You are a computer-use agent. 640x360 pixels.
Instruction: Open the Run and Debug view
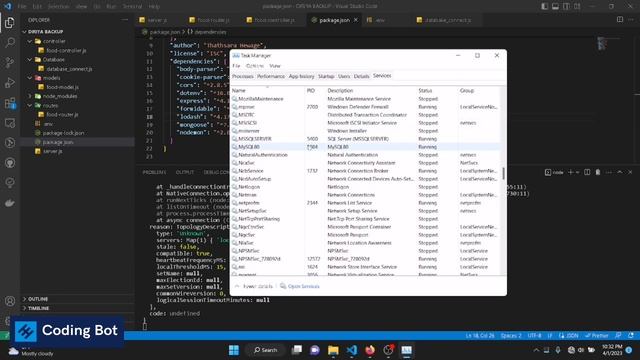[10, 83]
